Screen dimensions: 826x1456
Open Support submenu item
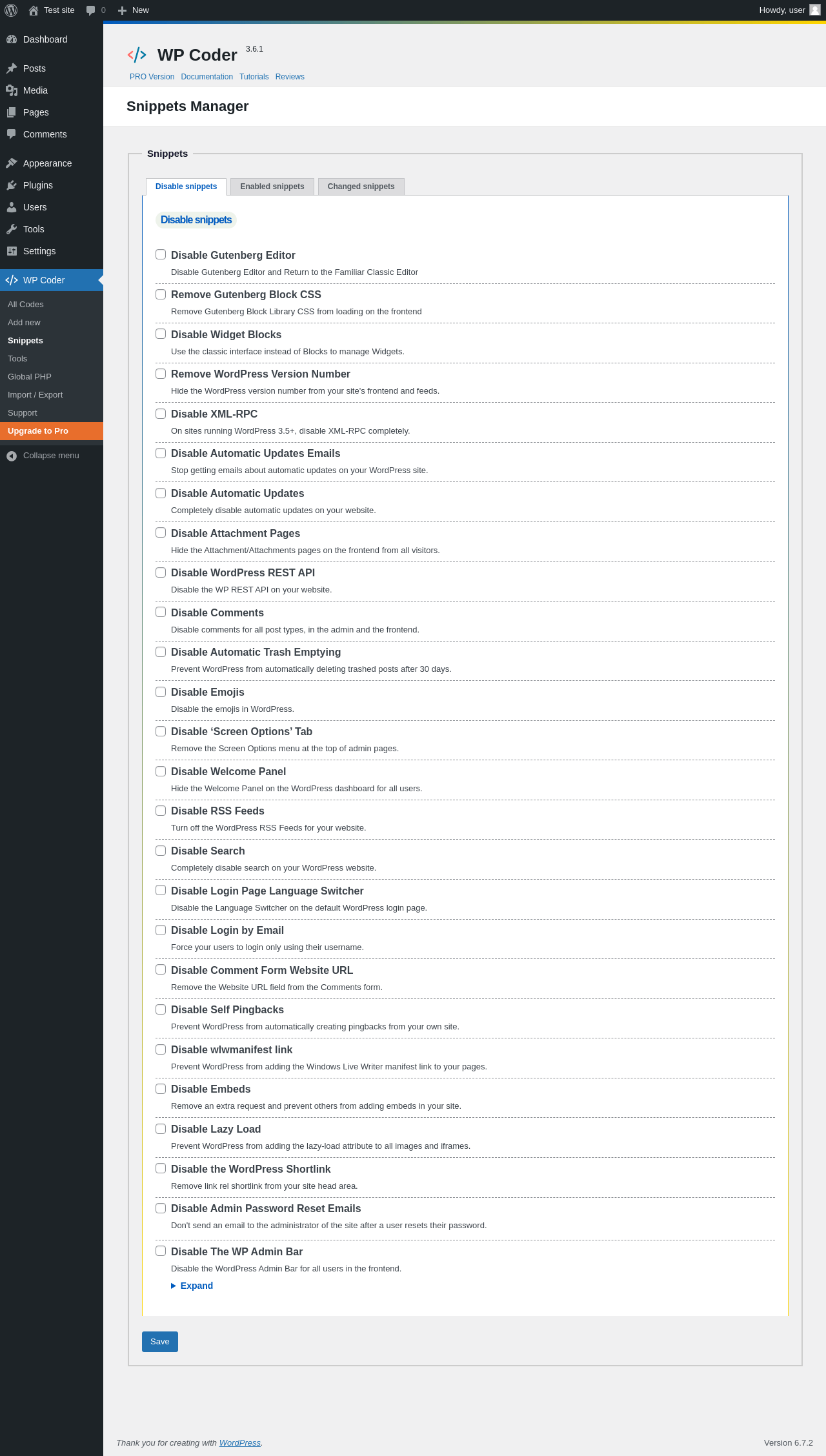(23, 413)
